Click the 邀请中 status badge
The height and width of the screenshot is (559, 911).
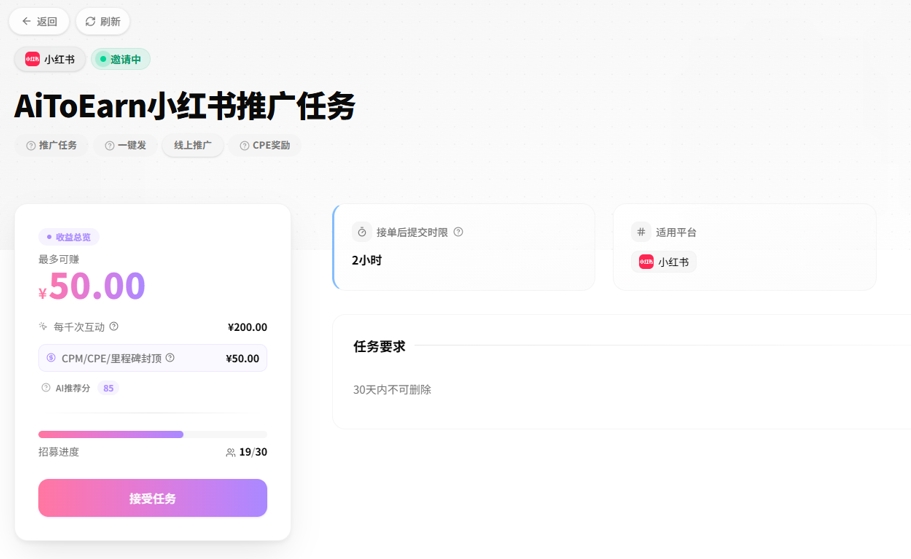tap(120, 59)
